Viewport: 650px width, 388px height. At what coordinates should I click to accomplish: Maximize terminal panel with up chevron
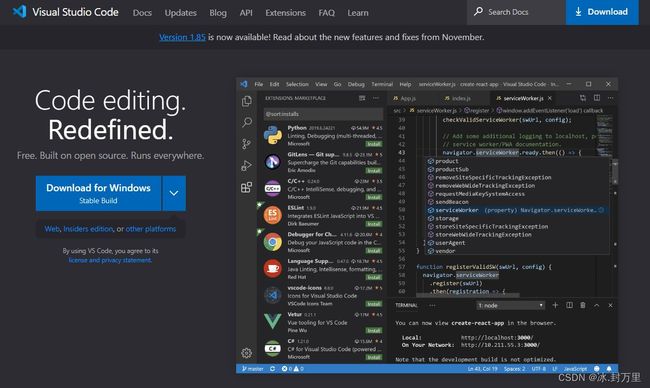point(597,305)
